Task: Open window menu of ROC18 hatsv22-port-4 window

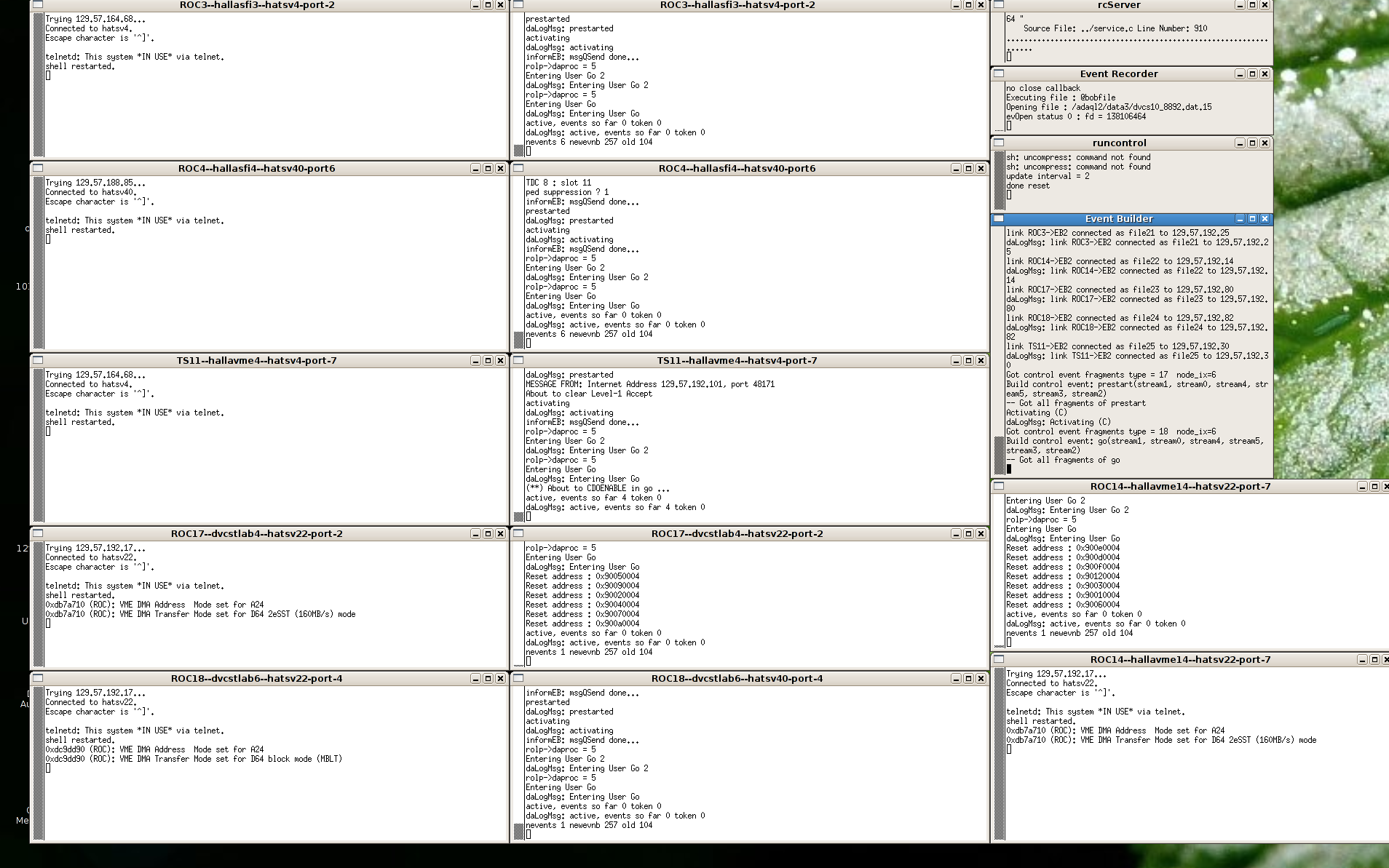Action: coord(38,678)
